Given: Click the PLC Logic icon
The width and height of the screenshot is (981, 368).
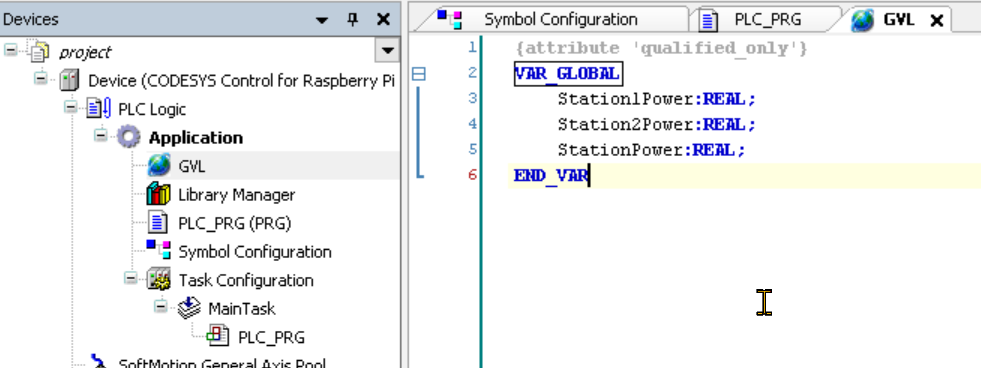Looking at the screenshot, I should click(x=99, y=109).
